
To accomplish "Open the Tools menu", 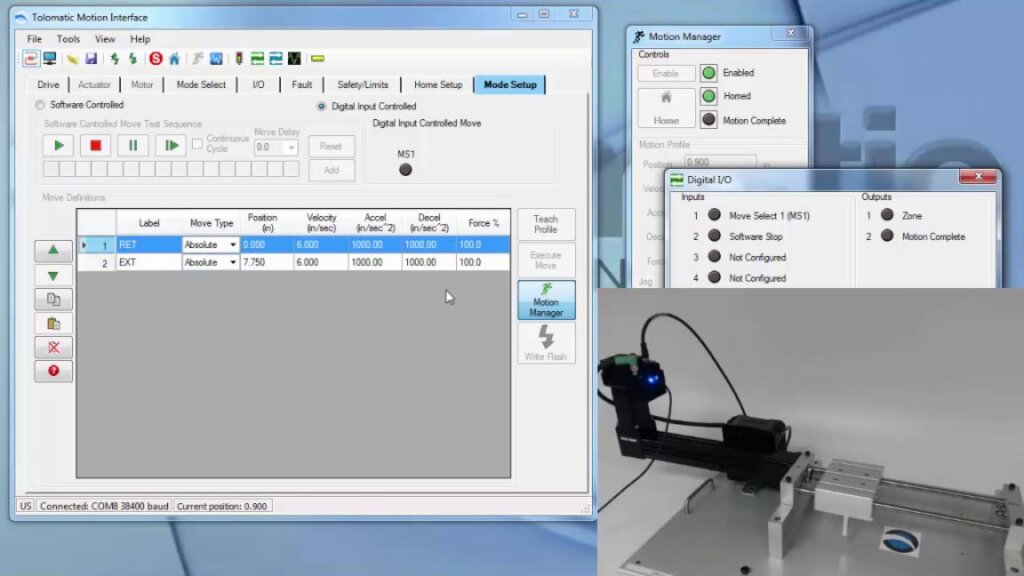I will [68, 39].
